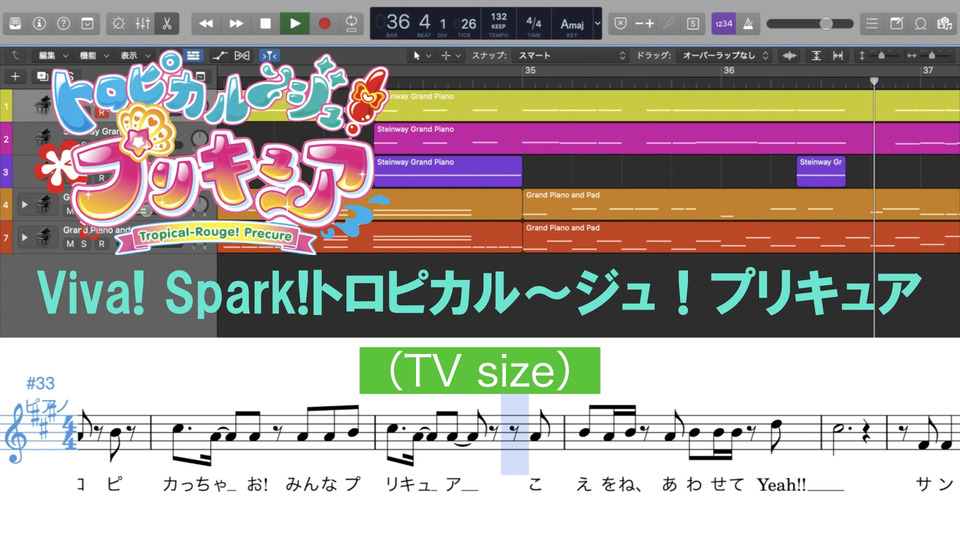This screenshot has width=960, height=540.
Task: Add a new track with plus button
Action: click(15, 77)
